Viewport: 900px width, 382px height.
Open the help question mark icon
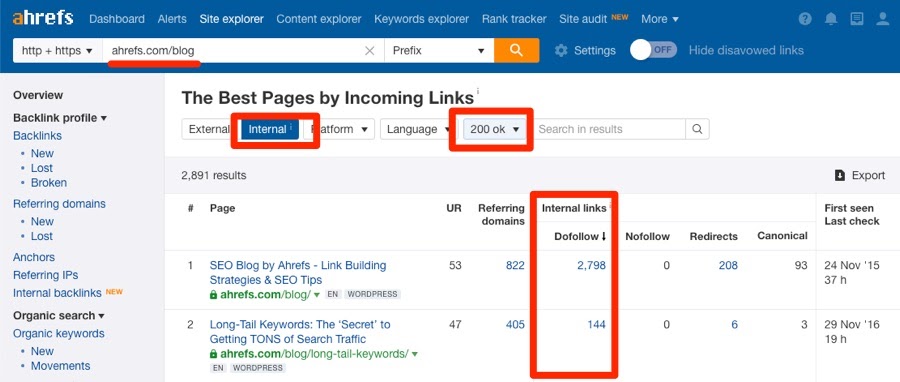[805, 19]
